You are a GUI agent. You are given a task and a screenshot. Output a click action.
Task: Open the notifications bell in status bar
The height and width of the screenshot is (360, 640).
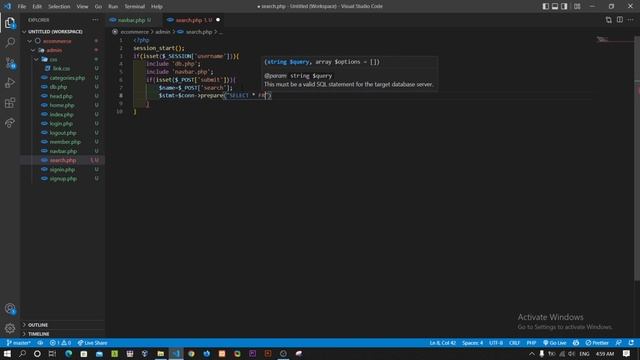point(631,343)
